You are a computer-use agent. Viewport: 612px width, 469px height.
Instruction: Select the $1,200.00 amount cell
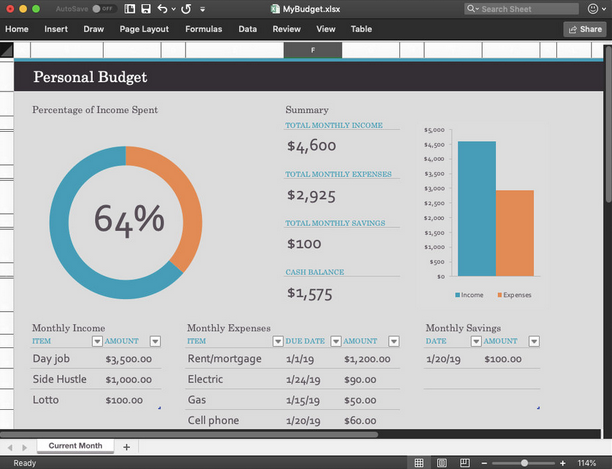pyautogui.click(x=371, y=359)
